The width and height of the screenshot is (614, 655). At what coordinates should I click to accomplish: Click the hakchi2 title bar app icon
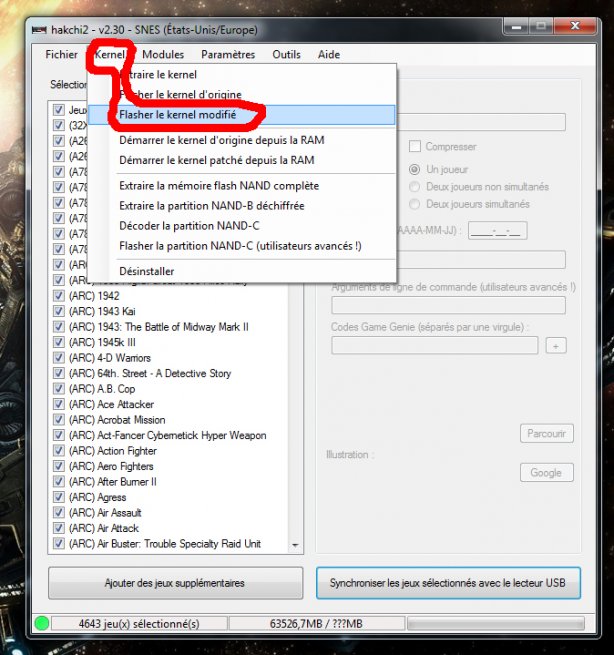click(x=39, y=30)
